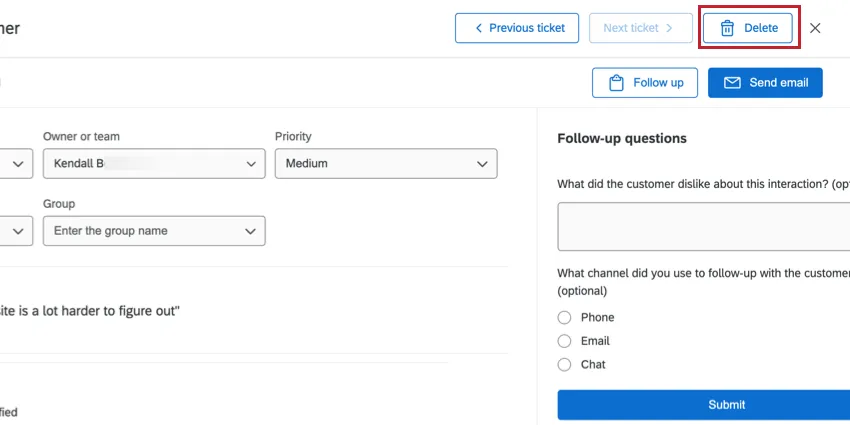Open the Owner or team dropdown
This screenshot has height=425, width=850.
(154, 163)
